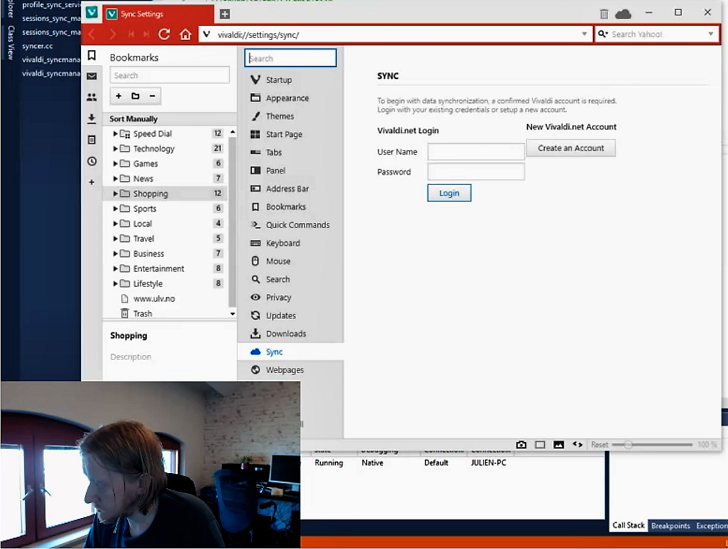Open the Mail panel icon

(92, 76)
